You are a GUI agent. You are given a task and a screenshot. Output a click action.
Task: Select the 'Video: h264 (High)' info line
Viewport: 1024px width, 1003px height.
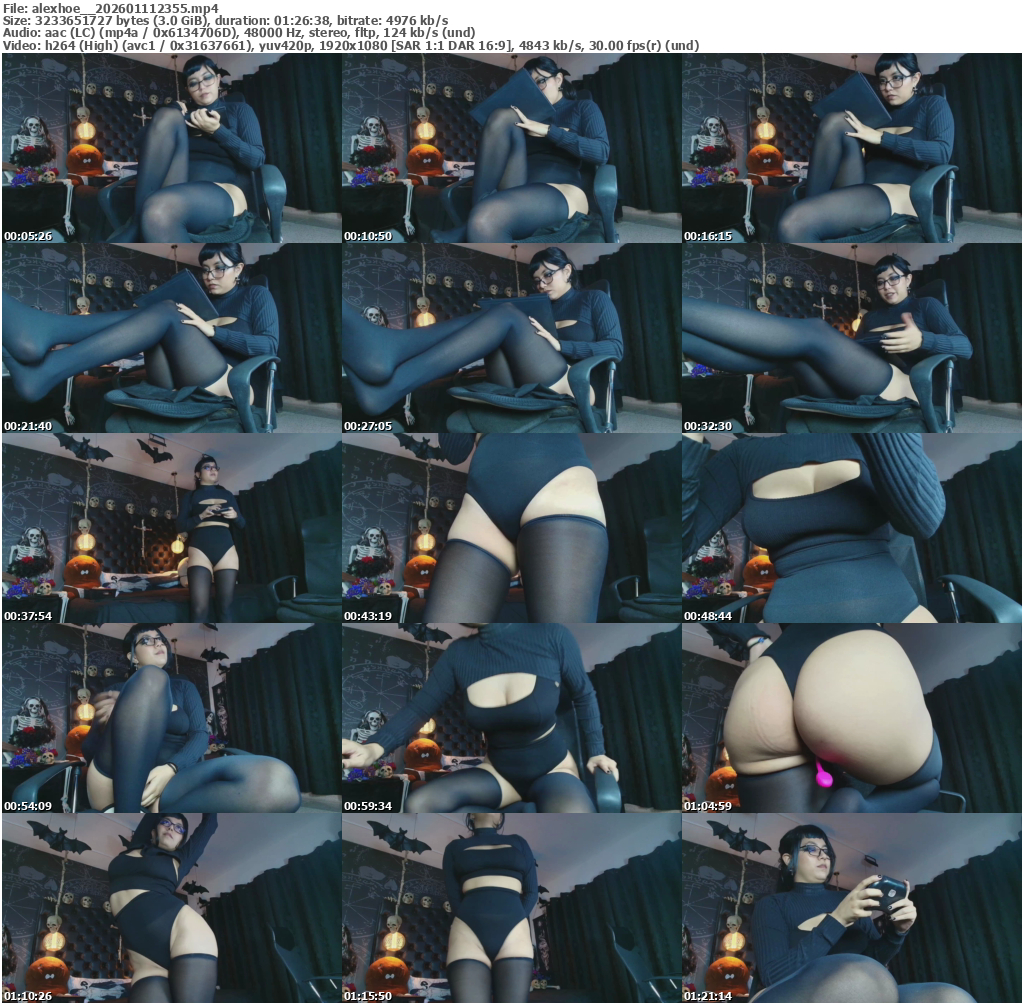click(x=351, y=45)
